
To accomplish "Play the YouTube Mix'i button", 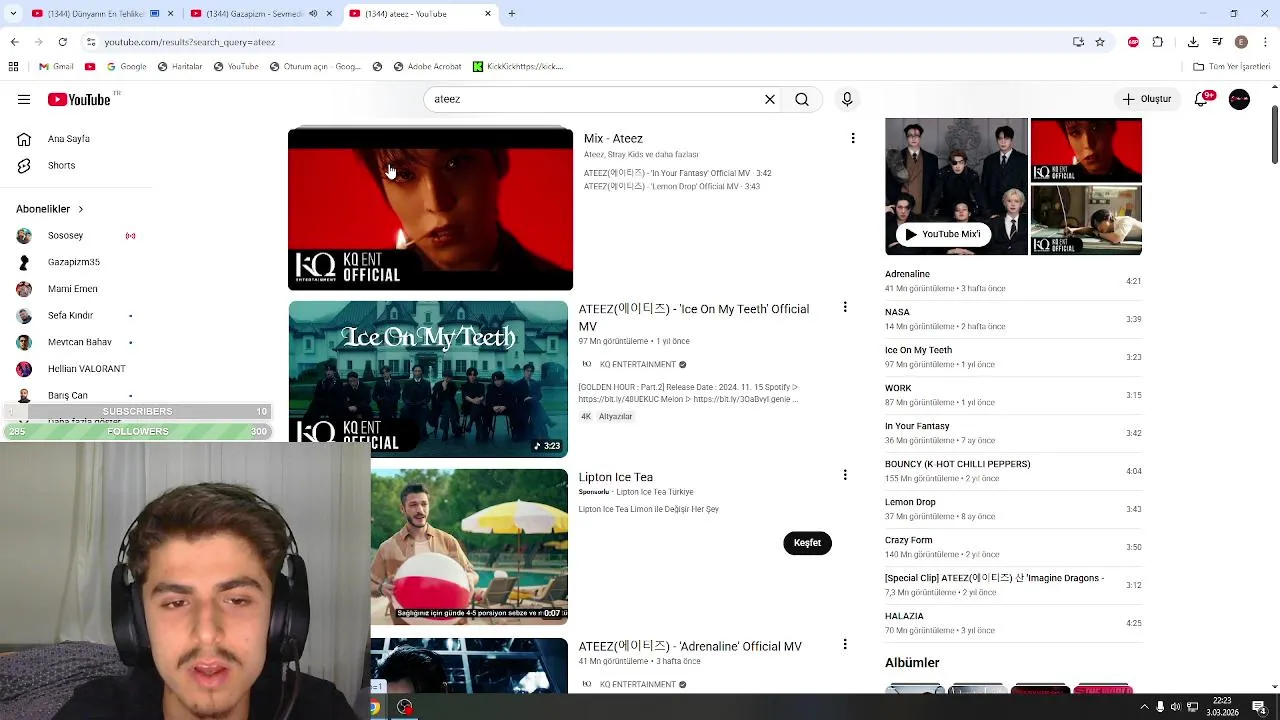I will (x=943, y=234).
